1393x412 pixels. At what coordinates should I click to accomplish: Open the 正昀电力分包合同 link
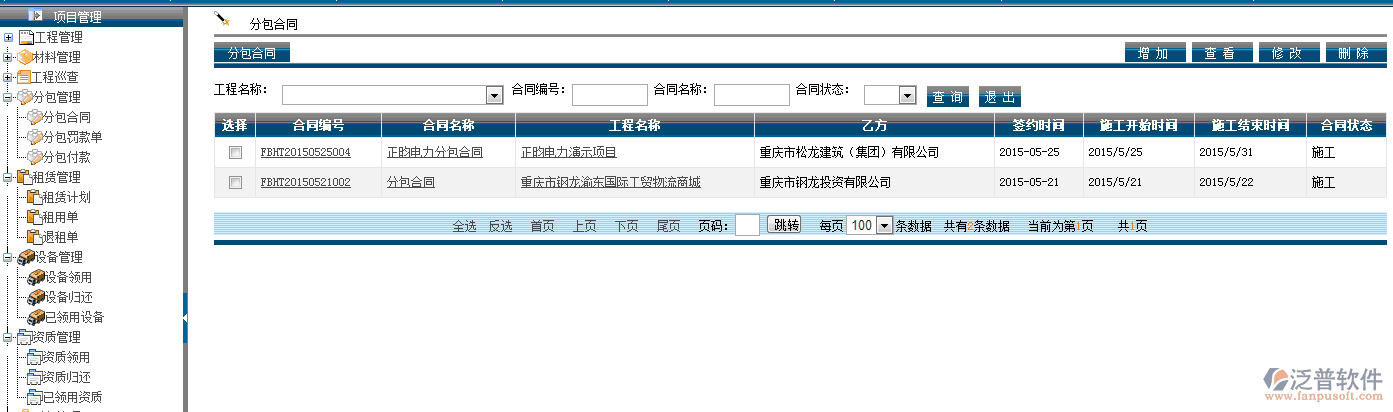(434, 153)
